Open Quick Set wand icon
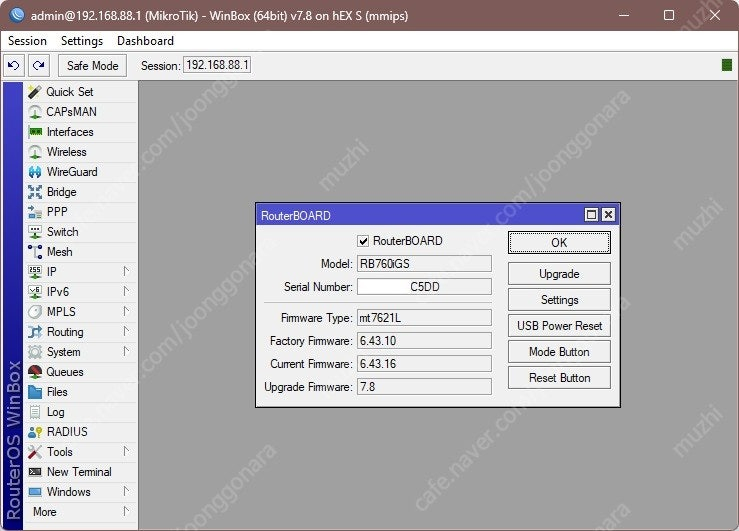The height and width of the screenshot is (531, 739). [34, 92]
